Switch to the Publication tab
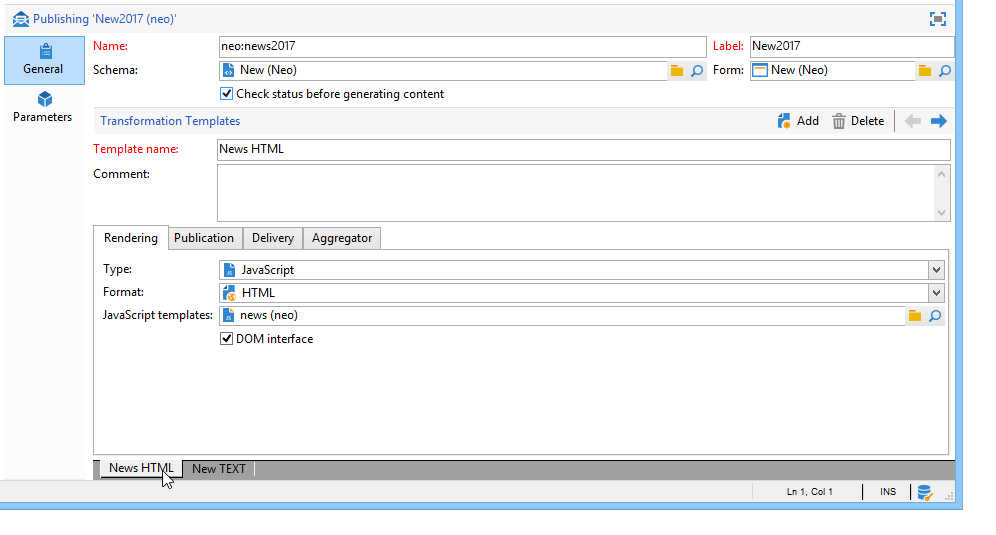Screen dimensions: 996x535 pos(204,238)
